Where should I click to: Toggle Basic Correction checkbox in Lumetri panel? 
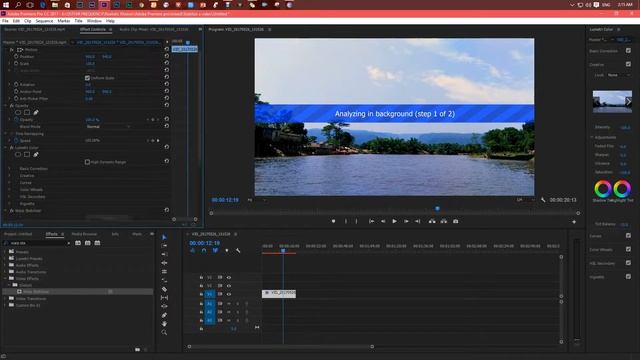click(x=628, y=51)
